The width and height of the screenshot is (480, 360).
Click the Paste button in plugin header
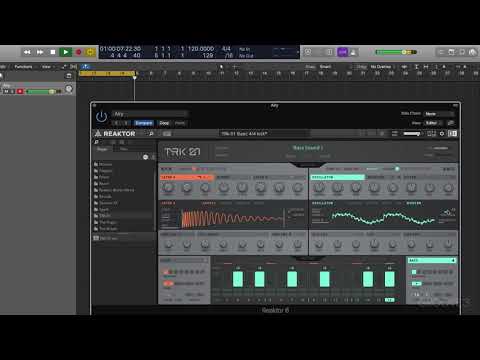[180, 123]
